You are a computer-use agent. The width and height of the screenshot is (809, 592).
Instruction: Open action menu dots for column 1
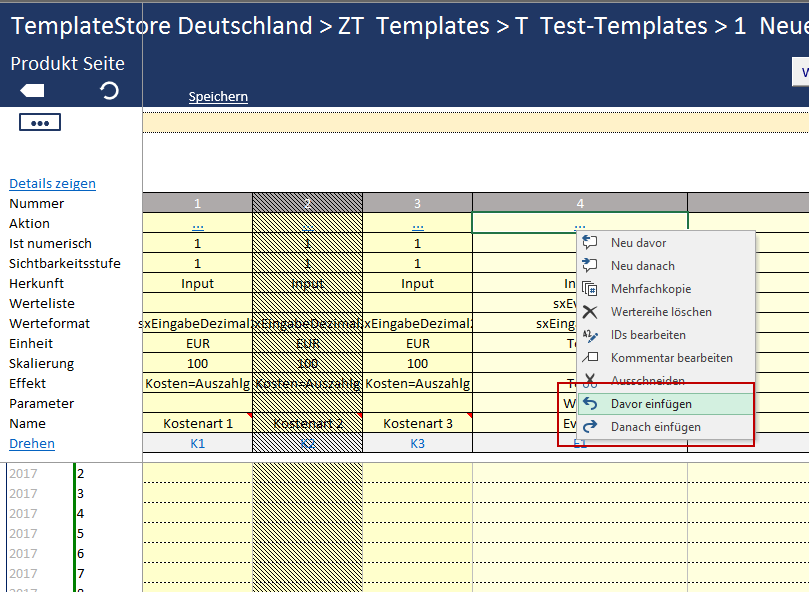point(197,224)
